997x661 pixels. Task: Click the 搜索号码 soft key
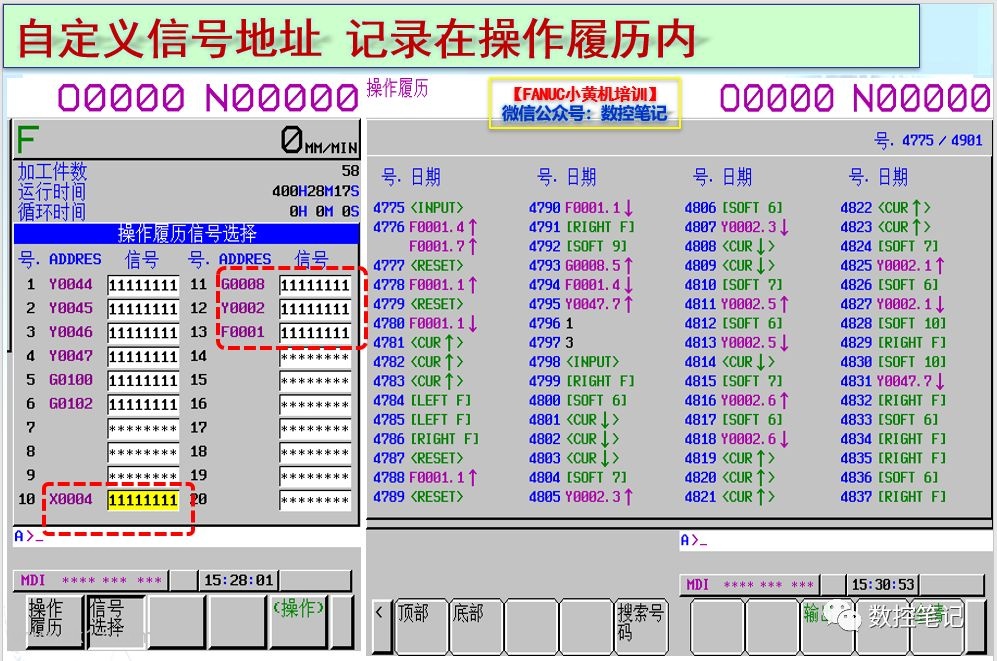(x=640, y=625)
